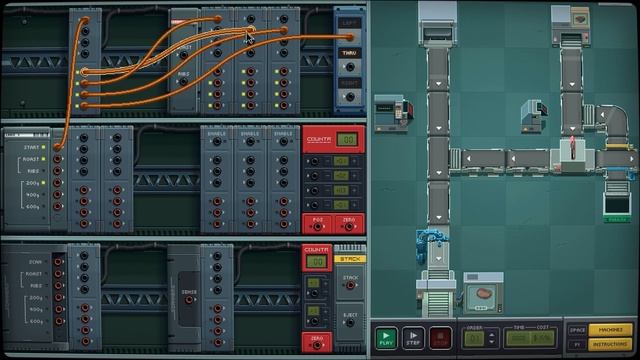Image resolution: width=640 pixels, height=360 pixels.
Task: Halt the simulation with the red STOP button
Action: (x=440, y=338)
